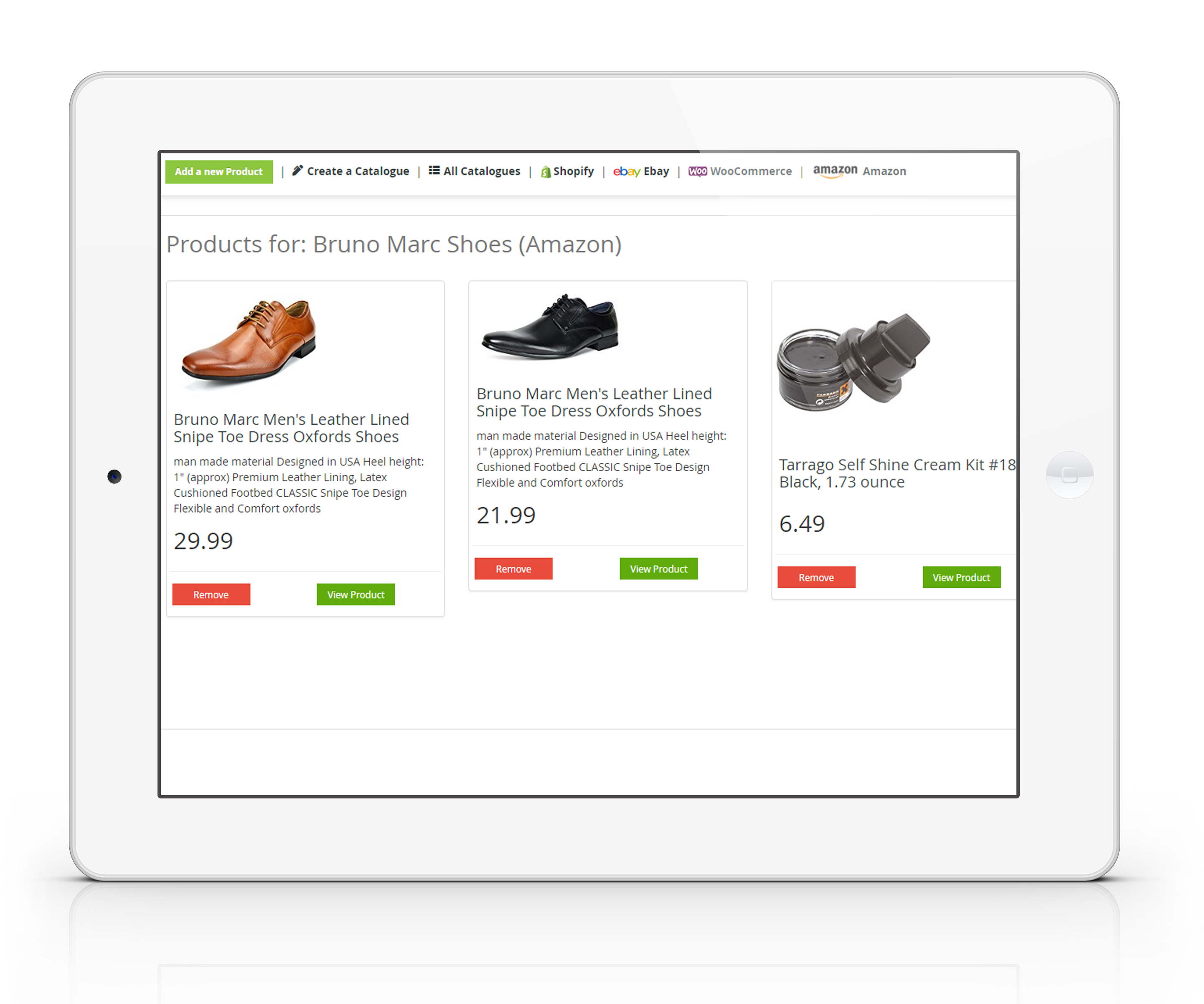Click the Products for: Bruno Marc Shoes heading
The width and height of the screenshot is (1204, 1004).
tap(394, 244)
